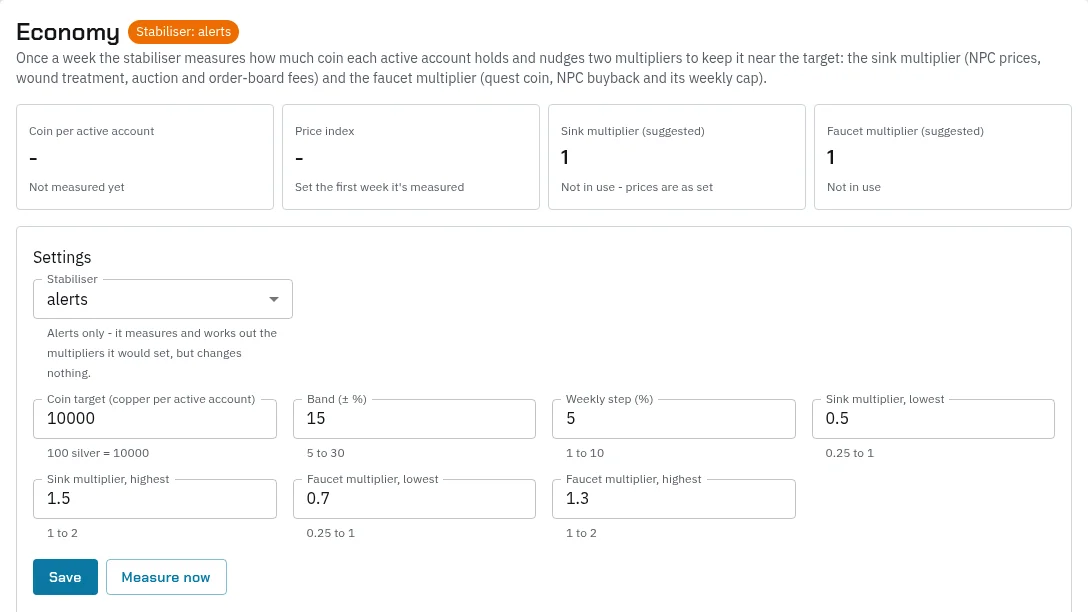Edit the Band (± %) field
This screenshot has height=612, width=1088.
tap(414, 418)
